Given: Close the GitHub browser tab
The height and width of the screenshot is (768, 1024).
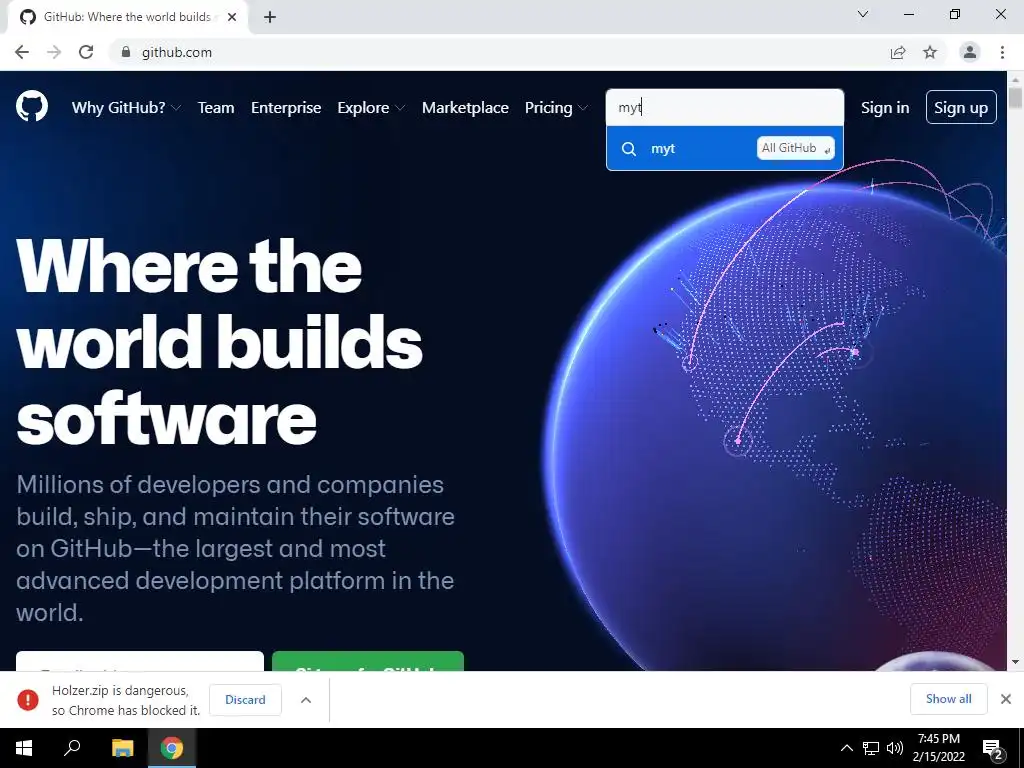Looking at the screenshot, I should (232, 17).
